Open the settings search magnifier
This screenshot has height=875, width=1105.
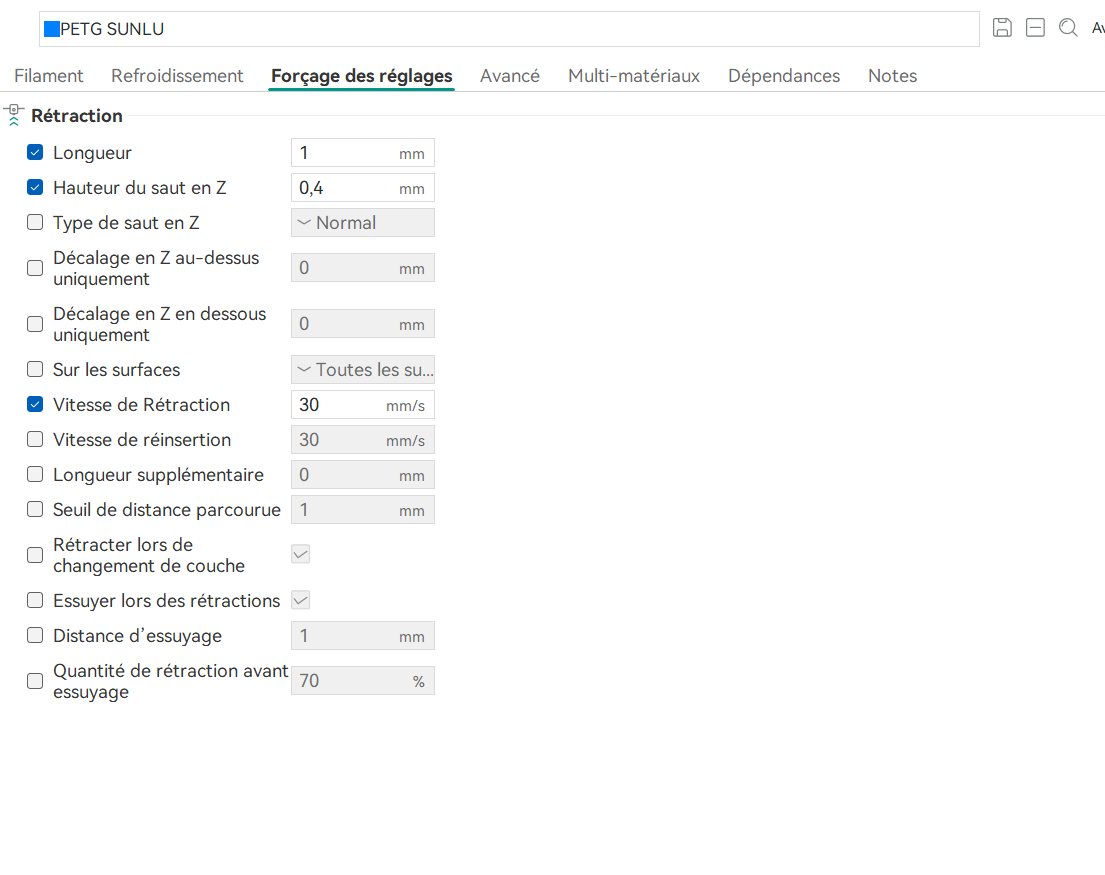pyautogui.click(x=1068, y=28)
